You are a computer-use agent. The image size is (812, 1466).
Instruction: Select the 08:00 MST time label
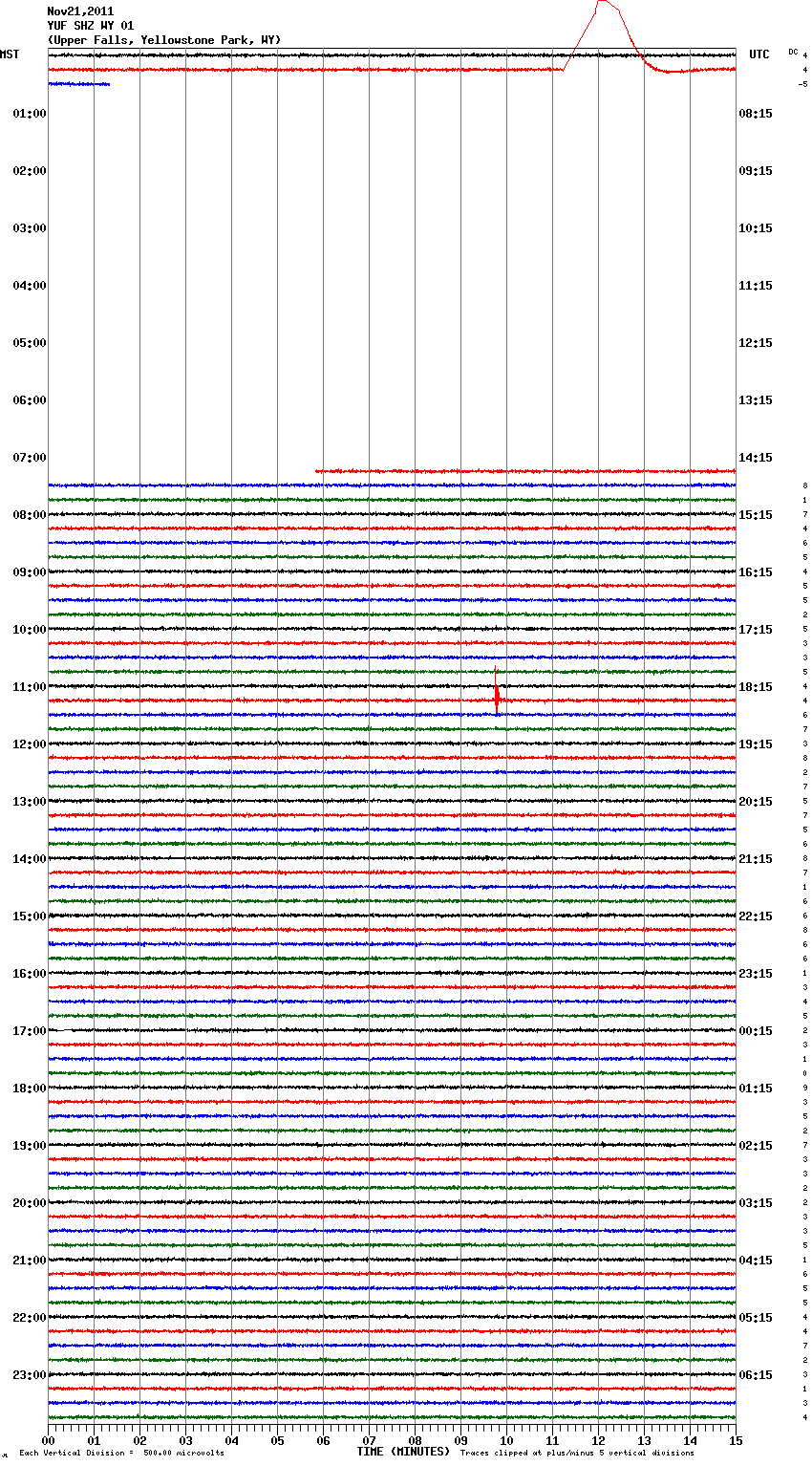(30, 515)
